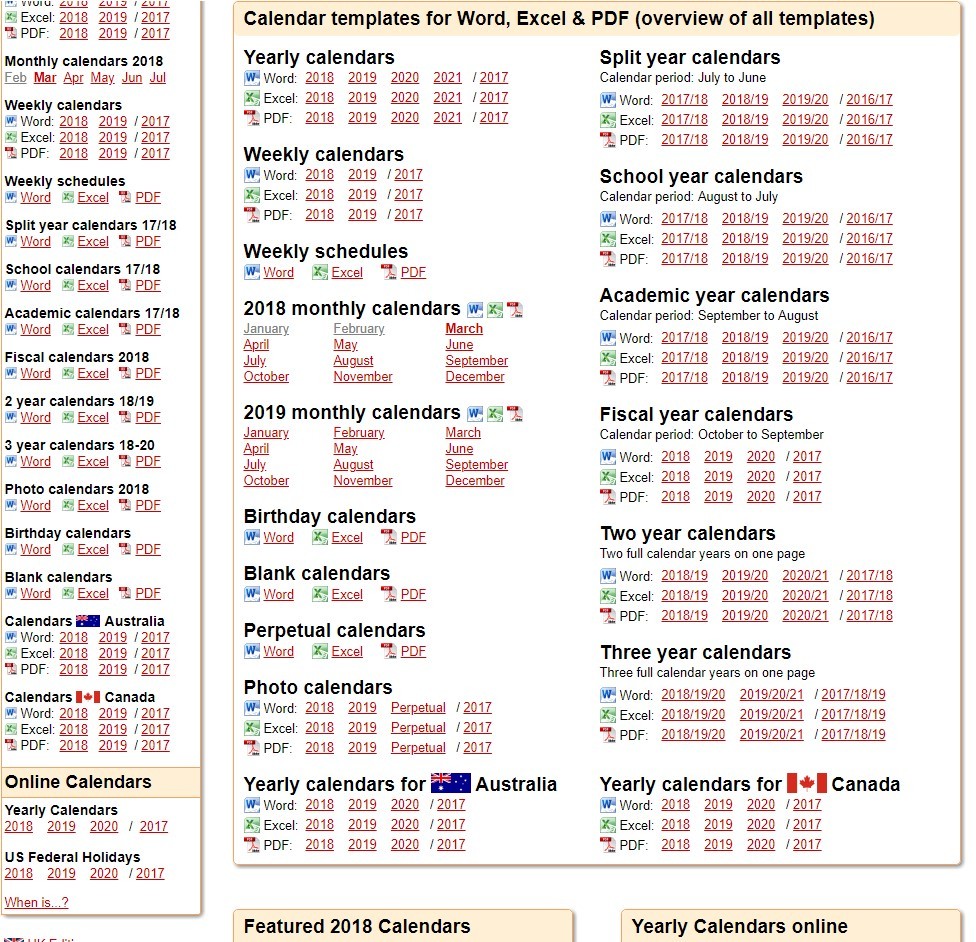Click Word icon in Yearly calendars Word row
Image resolution: width=976 pixels, height=942 pixels.
(251, 78)
